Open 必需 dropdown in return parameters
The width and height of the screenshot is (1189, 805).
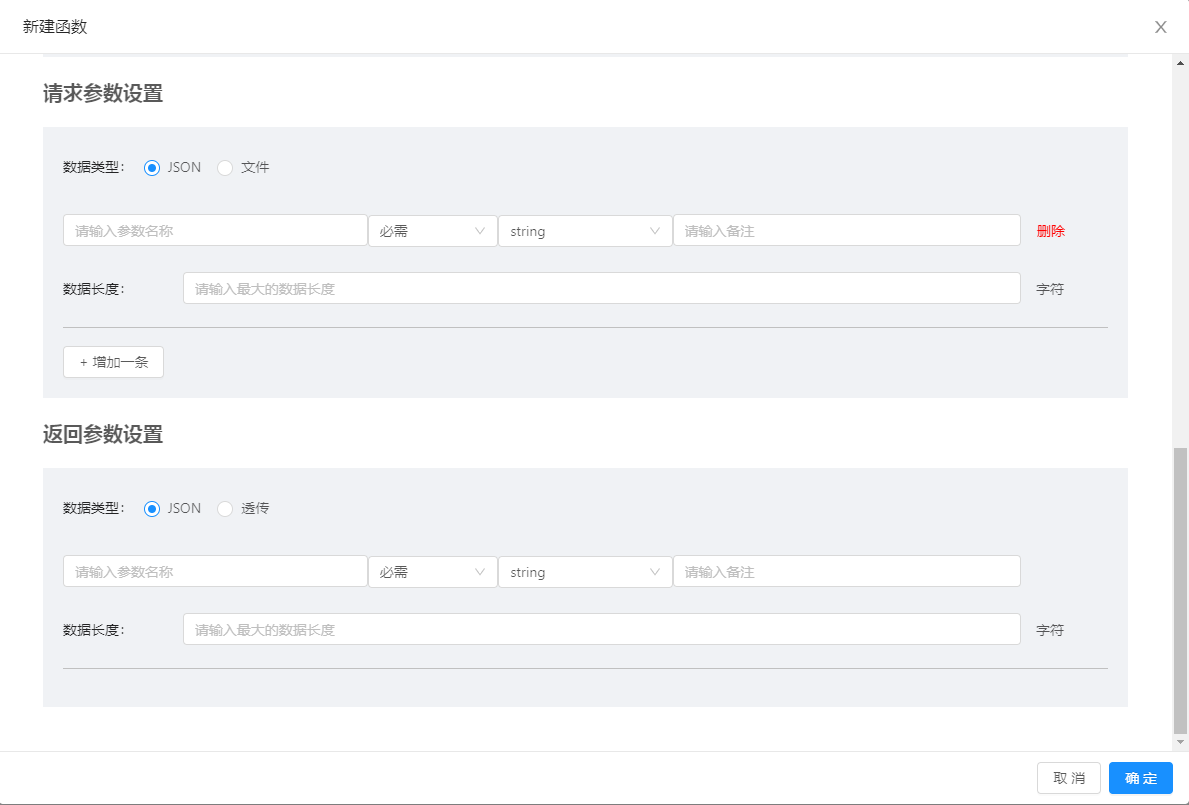point(432,572)
